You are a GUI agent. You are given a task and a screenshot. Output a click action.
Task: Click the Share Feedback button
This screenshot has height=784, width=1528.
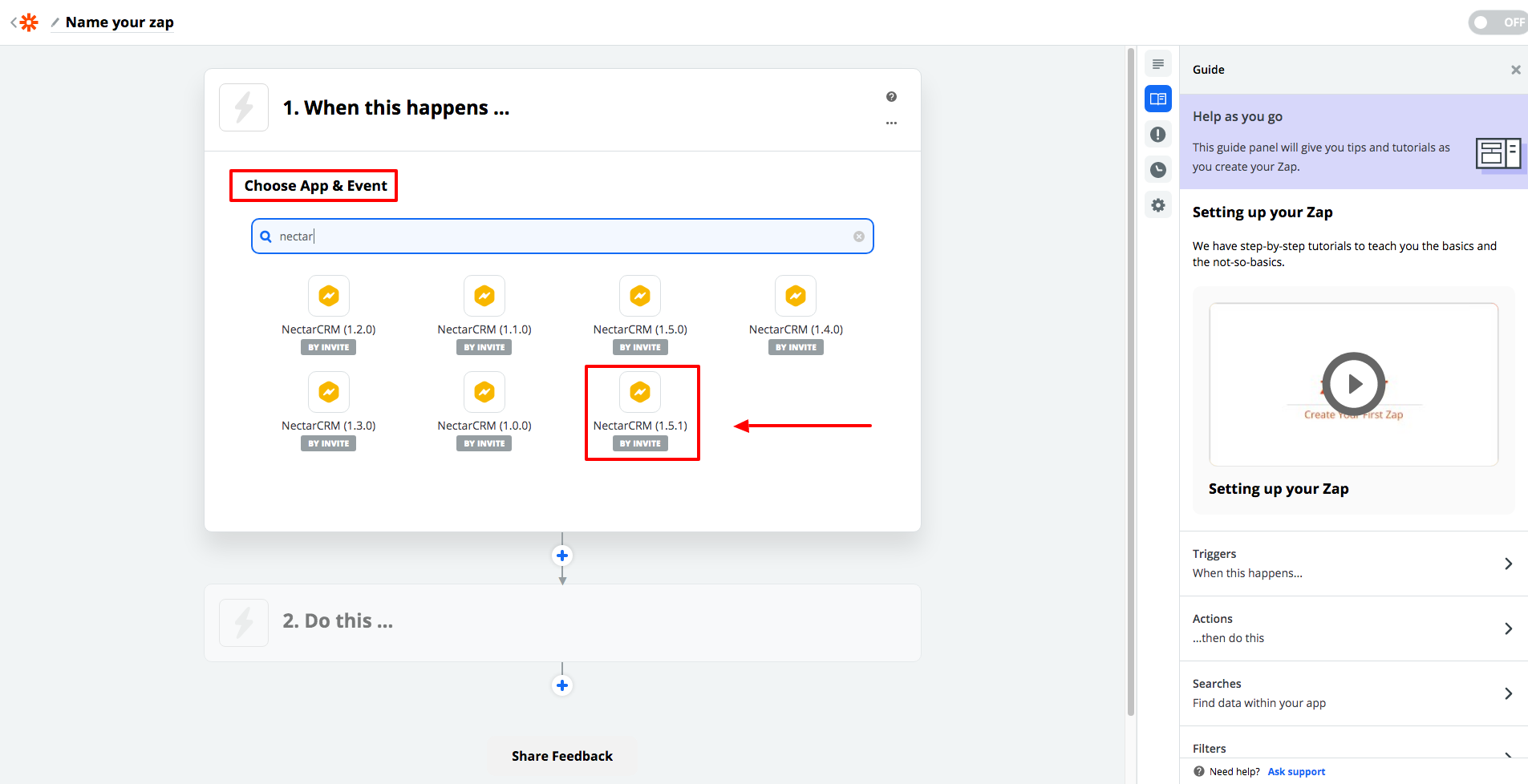(562, 756)
